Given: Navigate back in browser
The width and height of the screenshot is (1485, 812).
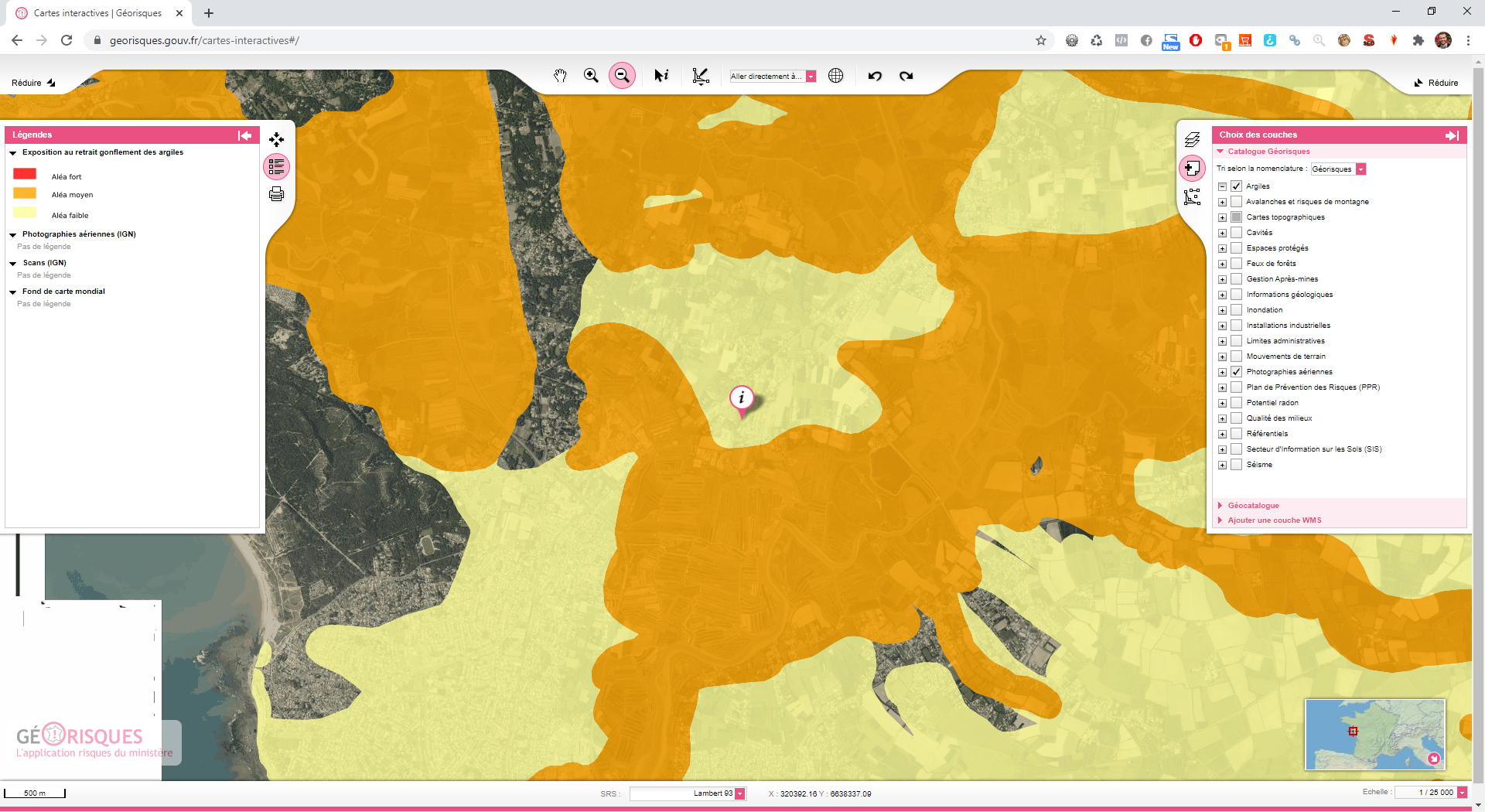Looking at the screenshot, I should pos(17,40).
